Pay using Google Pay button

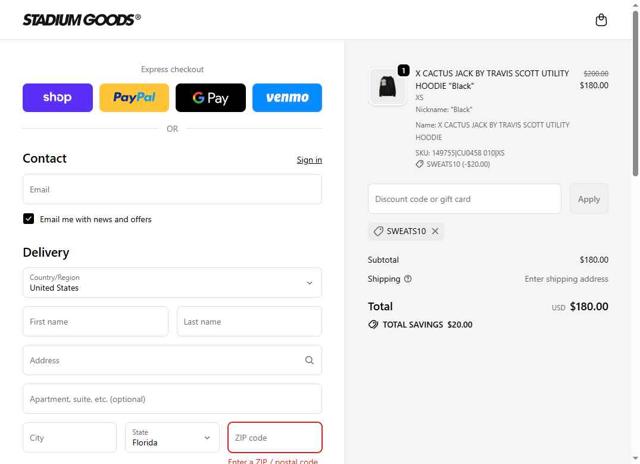(x=210, y=97)
